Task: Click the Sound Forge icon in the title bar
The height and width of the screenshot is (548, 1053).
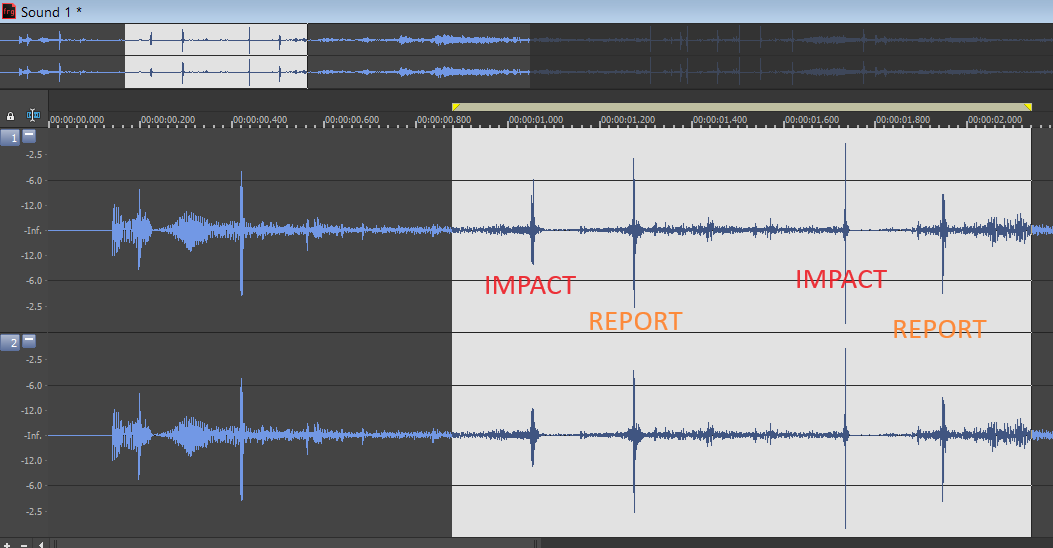Action: click(9, 11)
